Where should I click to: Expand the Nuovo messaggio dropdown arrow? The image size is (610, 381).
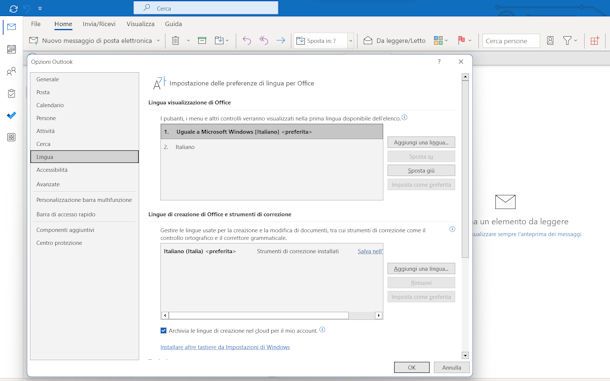[x=158, y=40]
